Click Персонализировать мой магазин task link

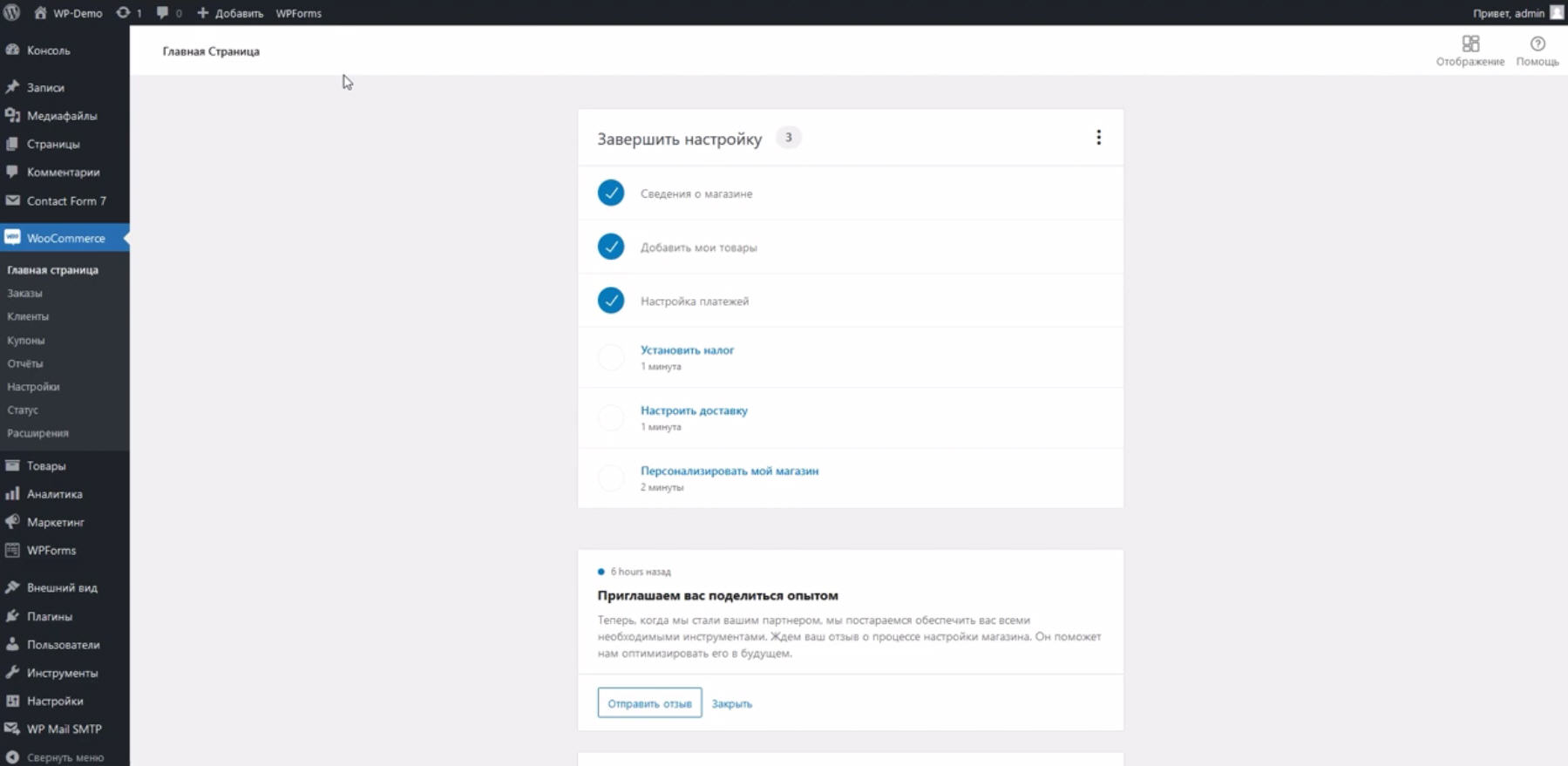730,471
